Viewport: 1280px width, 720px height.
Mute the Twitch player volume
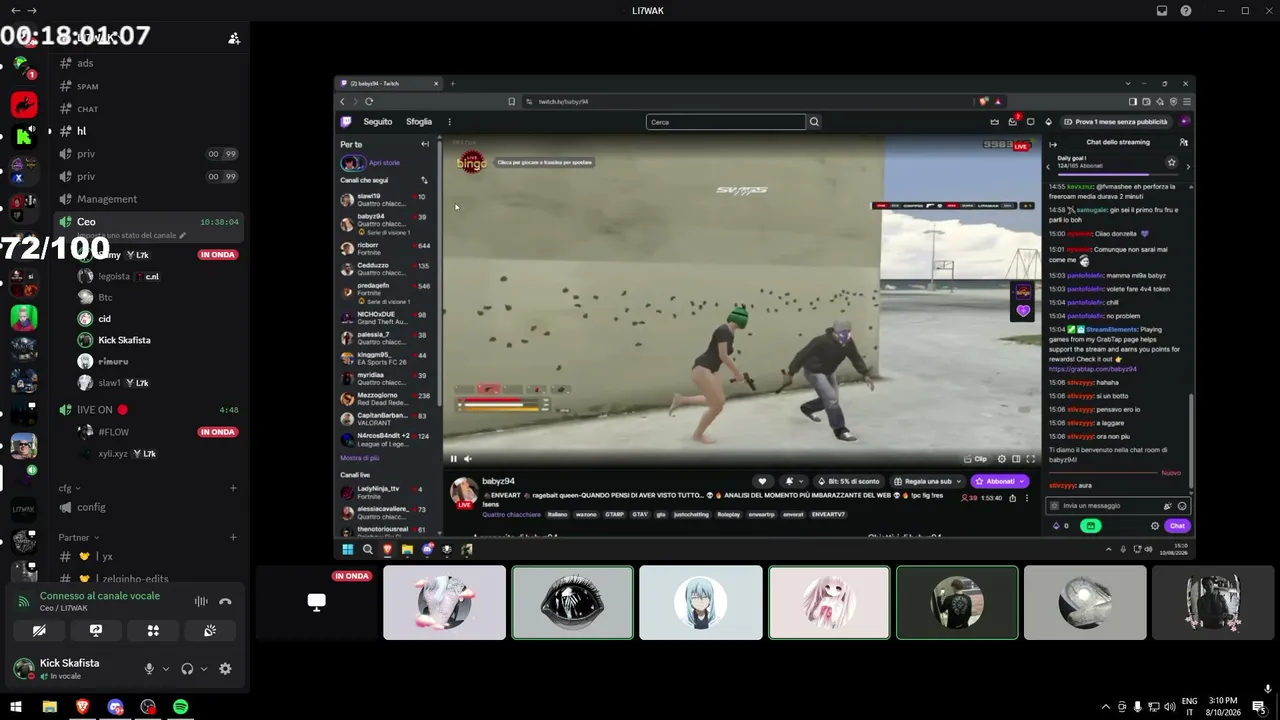pos(467,459)
